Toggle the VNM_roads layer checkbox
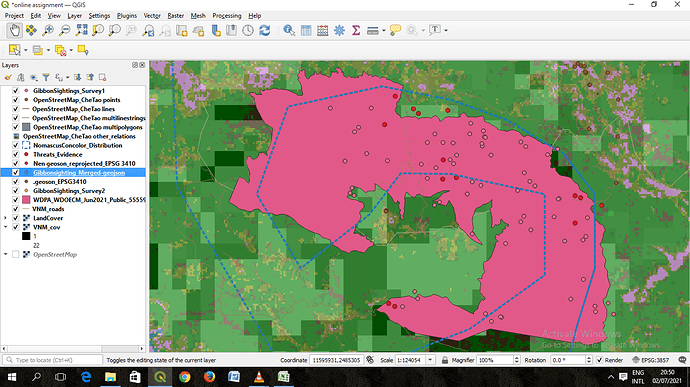 coord(16,209)
